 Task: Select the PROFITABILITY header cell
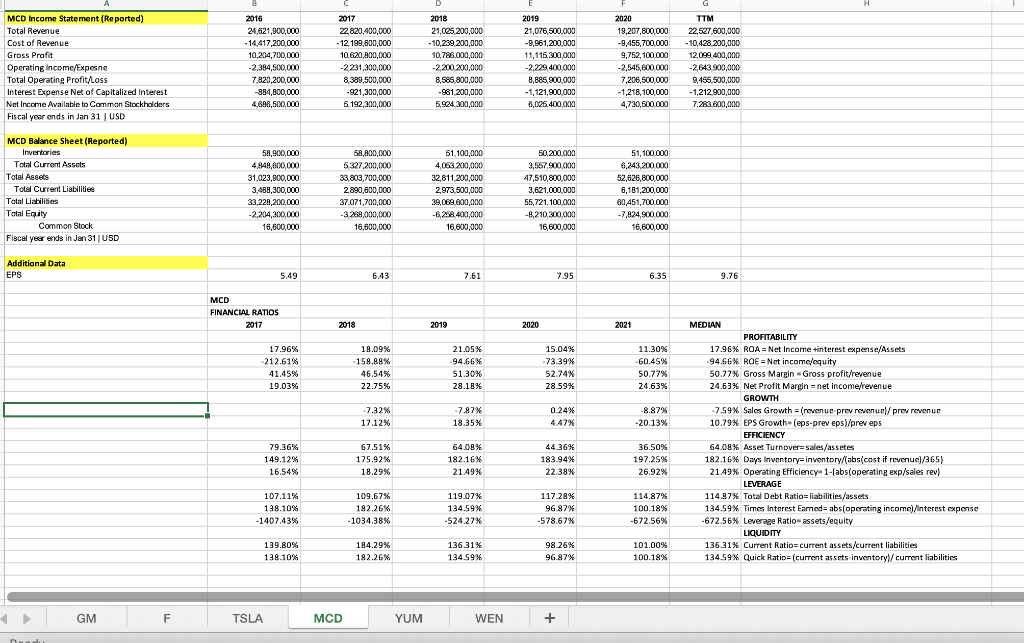click(770, 337)
